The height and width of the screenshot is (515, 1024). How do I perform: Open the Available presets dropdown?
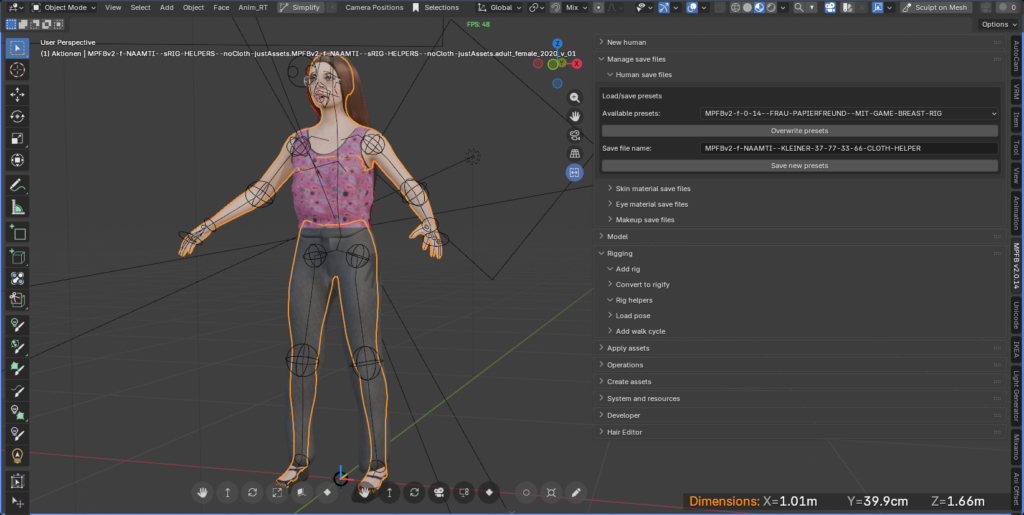(849, 114)
